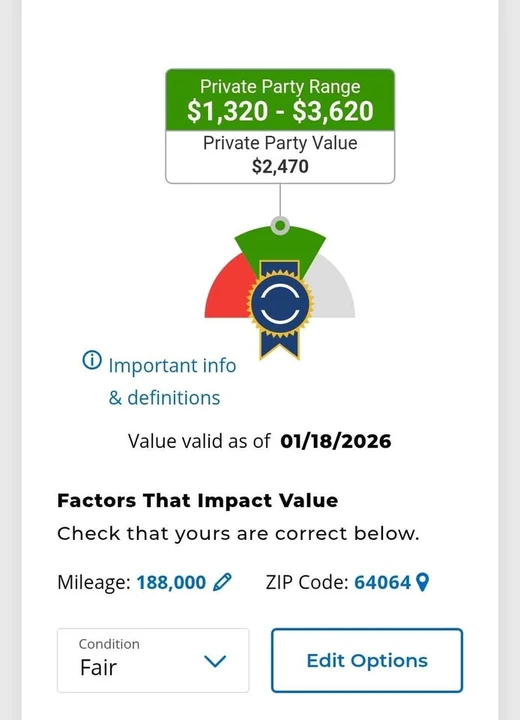Image resolution: width=520 pixels, height=720 pixels.
Task: Click the $1,320 - $3,620 price range text
Action: coord(280,111)
